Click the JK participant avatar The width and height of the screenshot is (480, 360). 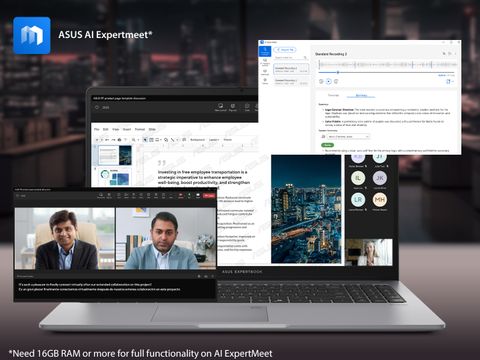(380, 178)
